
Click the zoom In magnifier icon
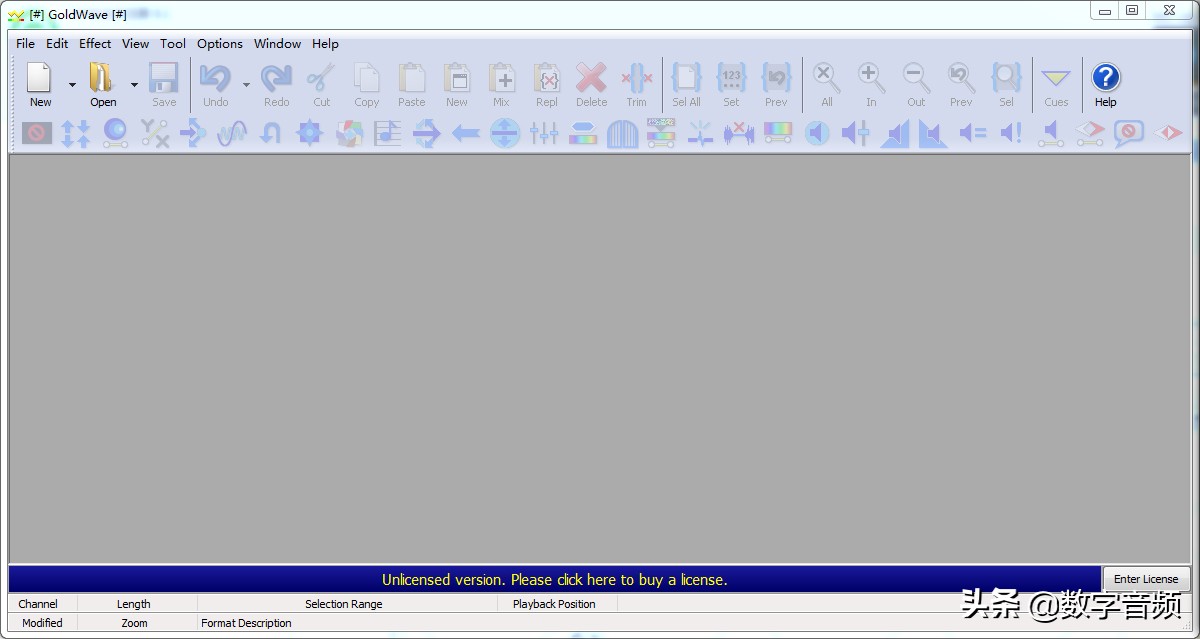871,84
